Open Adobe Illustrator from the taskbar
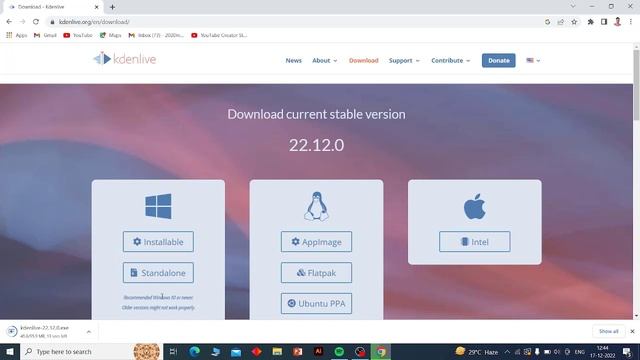 [318, 351]
